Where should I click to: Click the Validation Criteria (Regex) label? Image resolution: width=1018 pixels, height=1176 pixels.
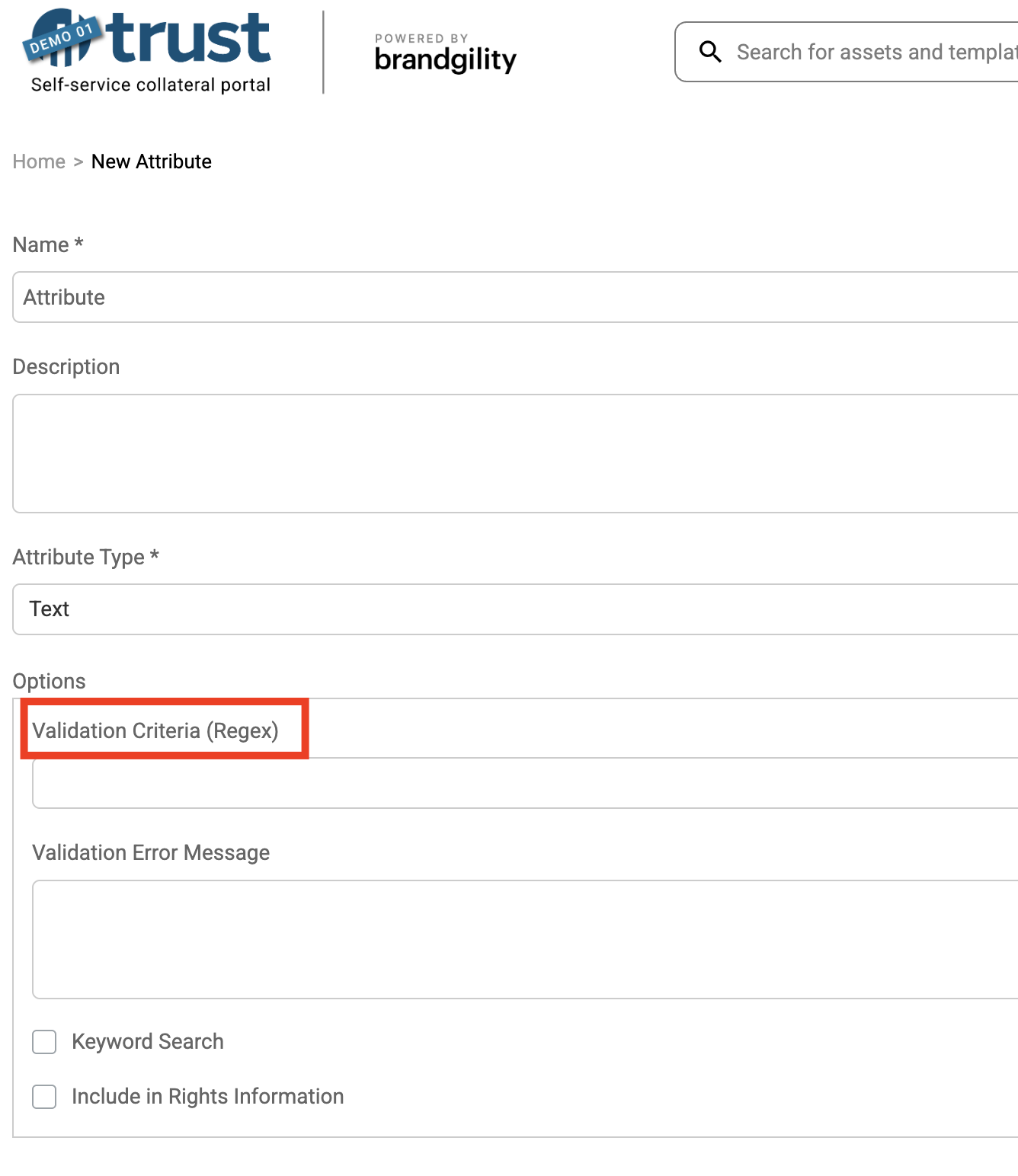tap(155, 730)
